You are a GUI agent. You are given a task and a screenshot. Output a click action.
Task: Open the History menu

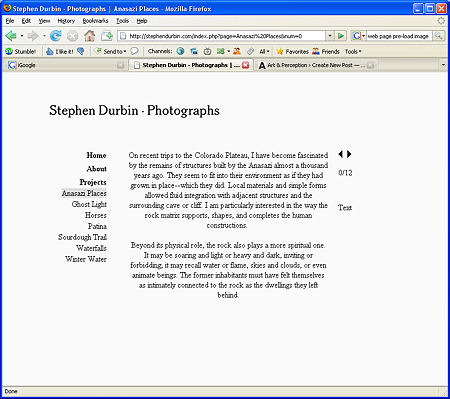pos(66,21)
